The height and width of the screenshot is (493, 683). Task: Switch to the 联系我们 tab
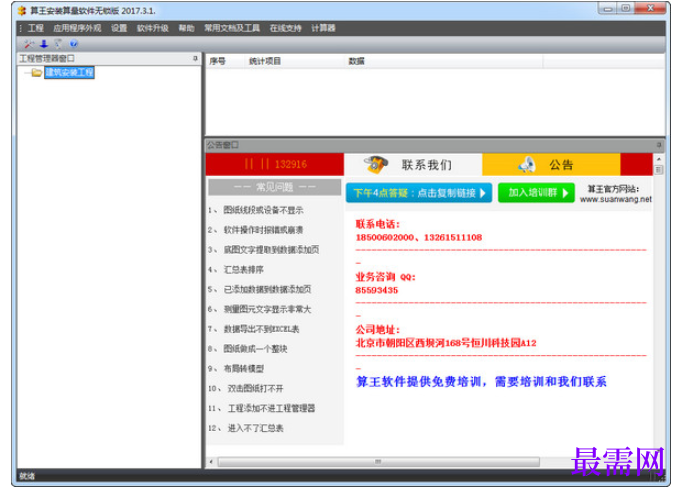pos(413,165)
